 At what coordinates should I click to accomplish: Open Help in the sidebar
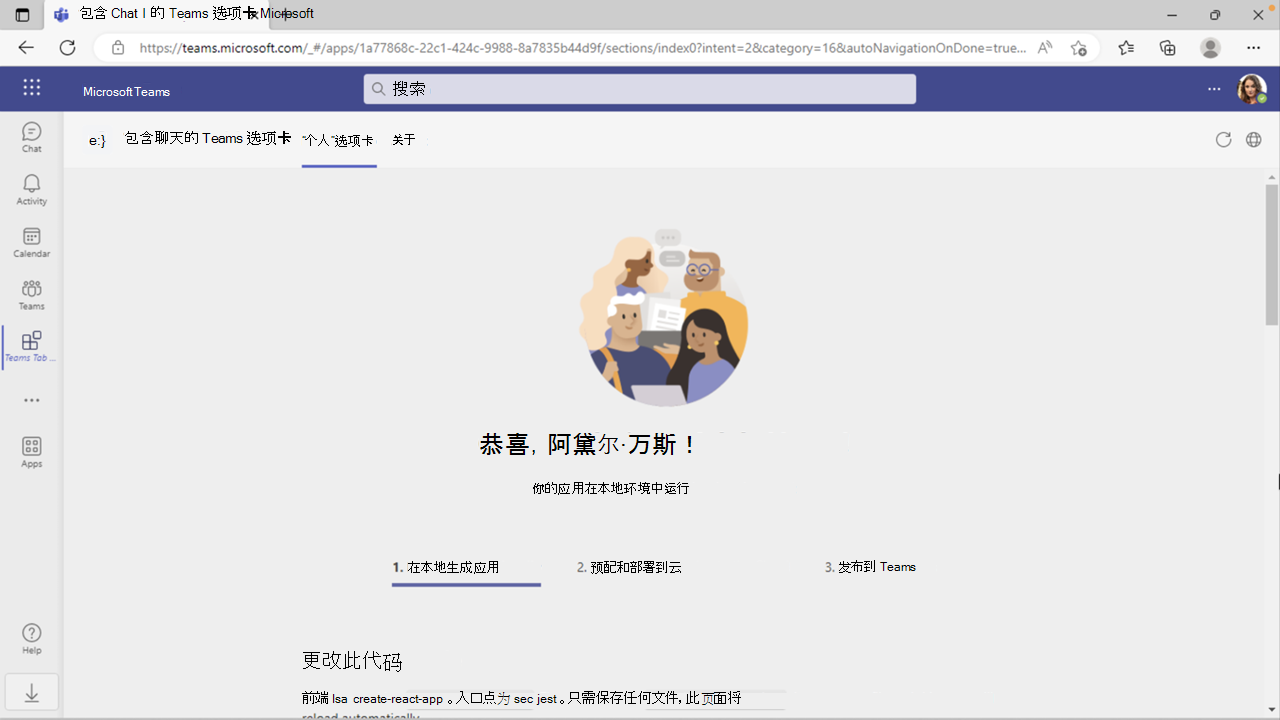pyautogui.click(x=32, y=639)
